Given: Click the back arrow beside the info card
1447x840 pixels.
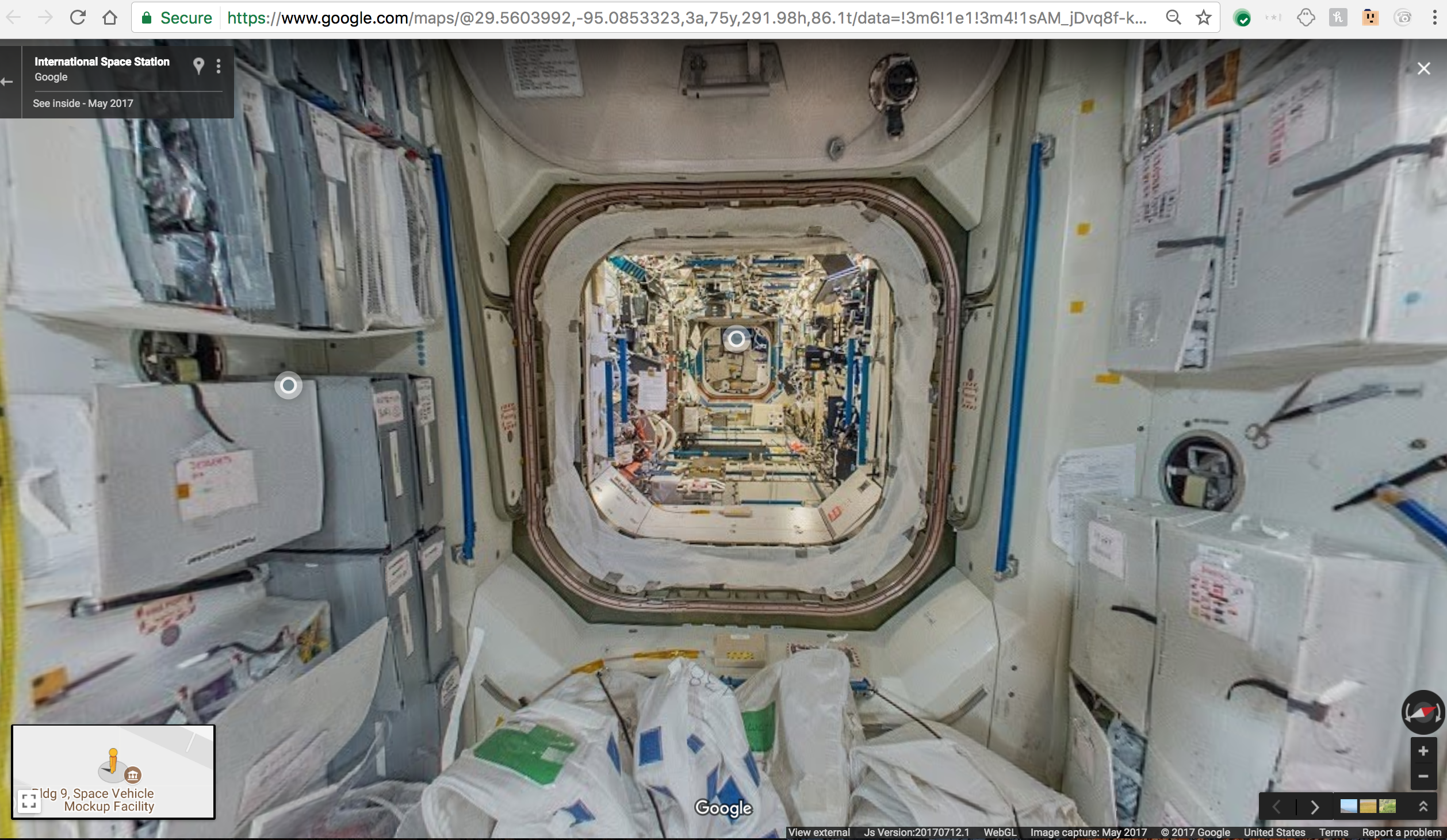Looking at the screenshot, I should coord(7,82).
